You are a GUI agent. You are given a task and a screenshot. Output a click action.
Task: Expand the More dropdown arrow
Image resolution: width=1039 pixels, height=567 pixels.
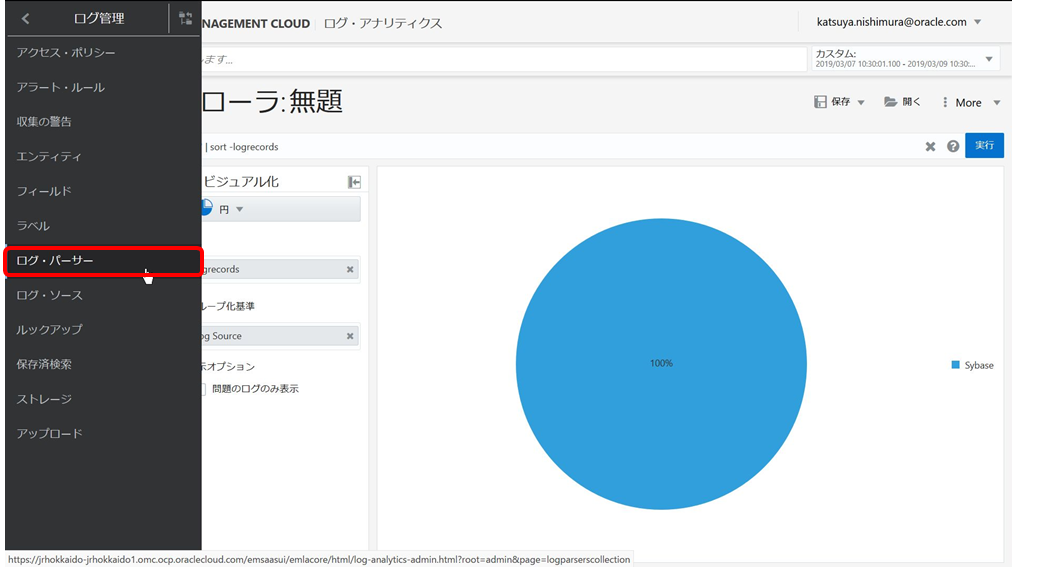(x=997, y=103)
